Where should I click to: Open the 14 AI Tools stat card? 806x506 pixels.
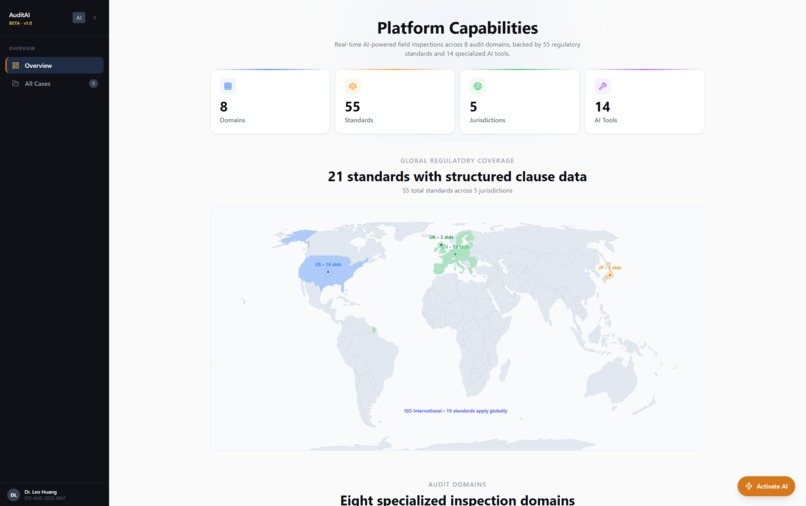(x=645, y=101)
